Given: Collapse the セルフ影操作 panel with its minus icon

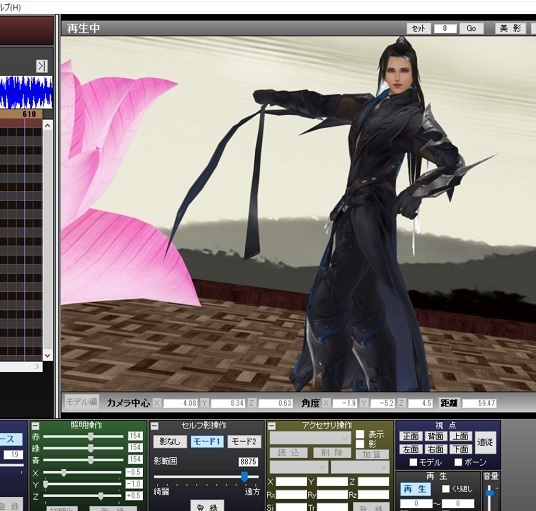Looking at the screenshot, I should [x=155, y=426].
